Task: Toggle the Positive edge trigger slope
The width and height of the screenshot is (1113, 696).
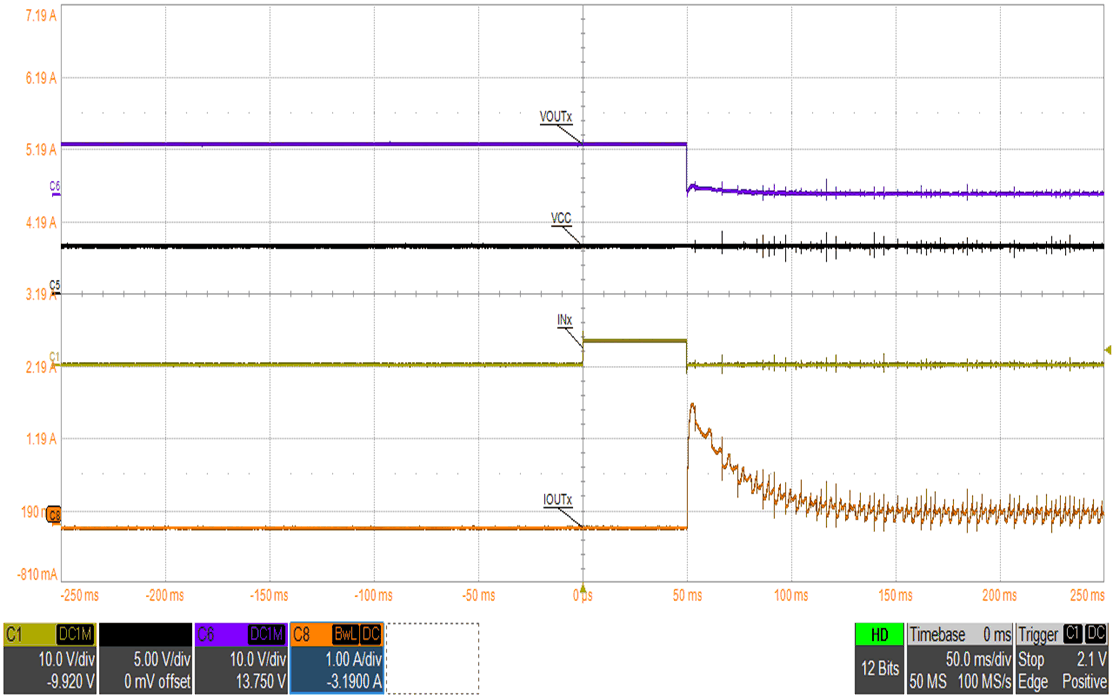Action: pyautogui.click(x=1084, y=680)
